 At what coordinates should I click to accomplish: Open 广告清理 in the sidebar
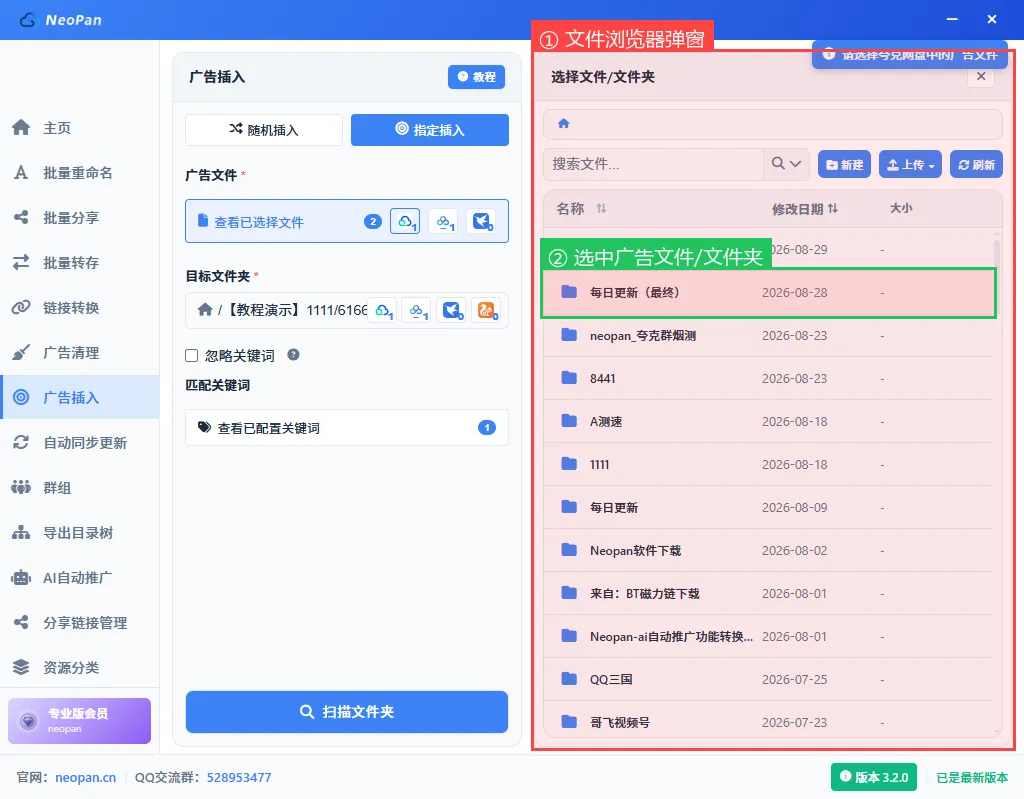pos(80,353)
